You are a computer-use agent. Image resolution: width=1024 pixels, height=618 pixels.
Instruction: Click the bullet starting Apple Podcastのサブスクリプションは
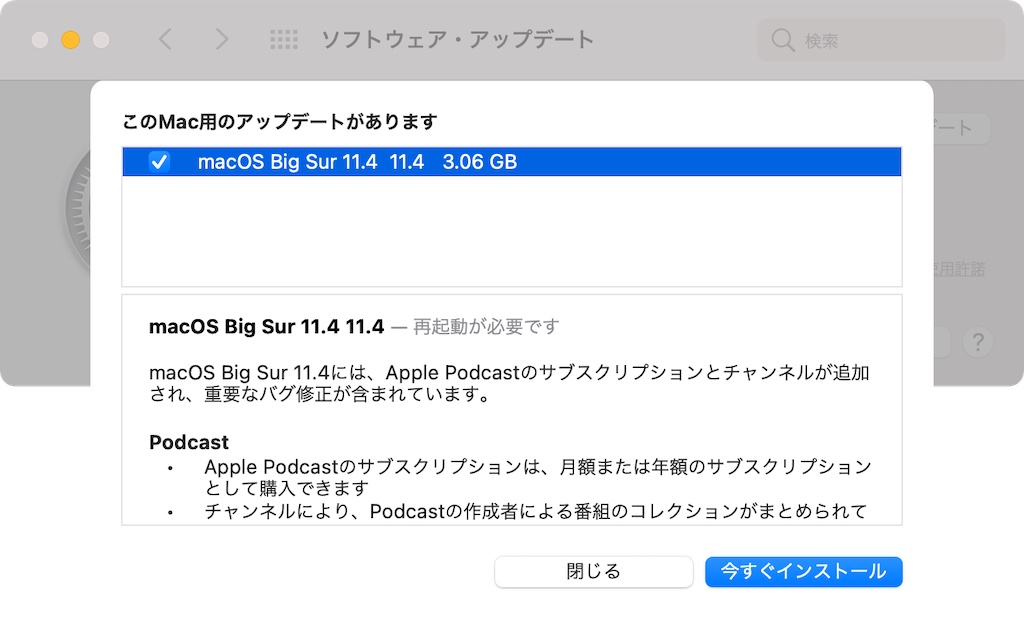pyautogui.click(x=538, y=478)
